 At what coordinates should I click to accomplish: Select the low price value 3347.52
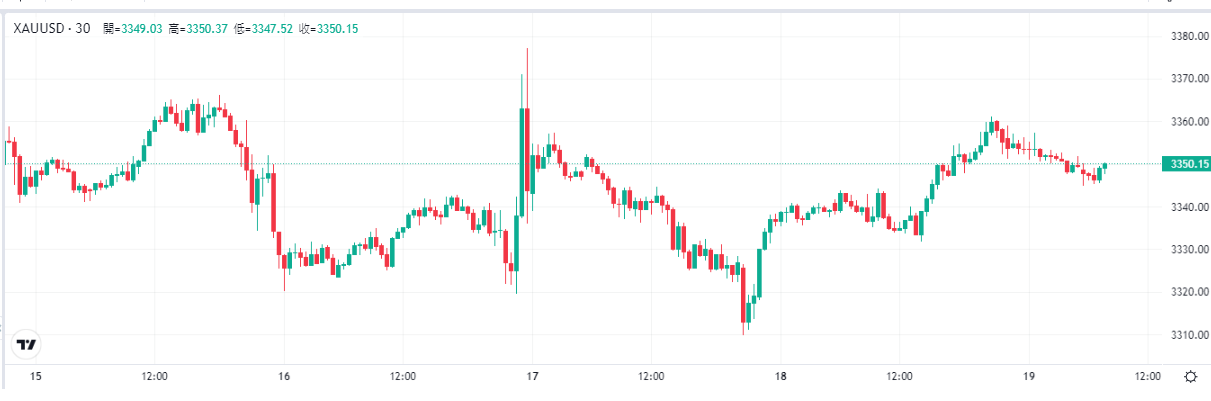(x=274, y=29)
